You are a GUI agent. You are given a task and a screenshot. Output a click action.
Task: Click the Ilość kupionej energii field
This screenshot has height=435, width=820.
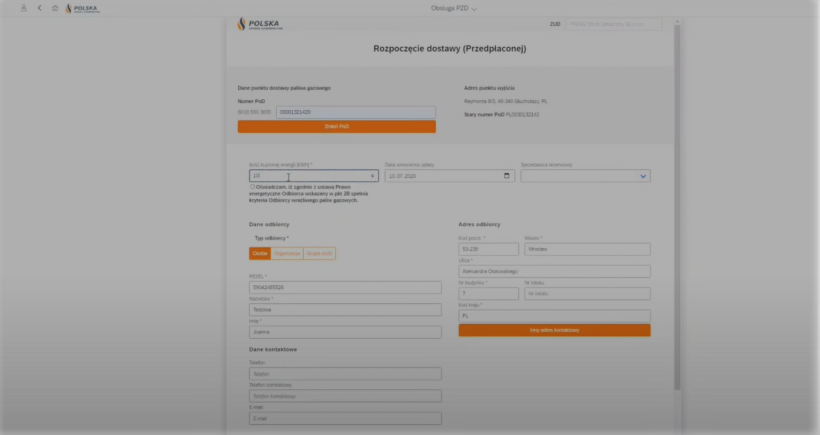coord(314,176)
